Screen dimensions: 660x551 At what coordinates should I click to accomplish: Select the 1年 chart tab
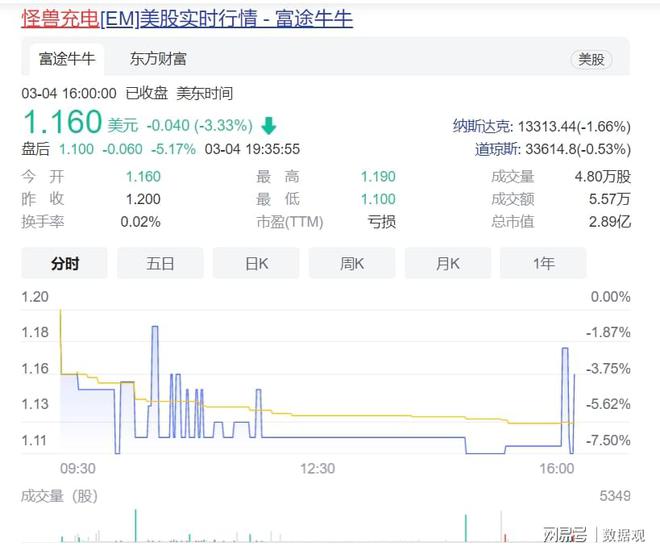543,264
